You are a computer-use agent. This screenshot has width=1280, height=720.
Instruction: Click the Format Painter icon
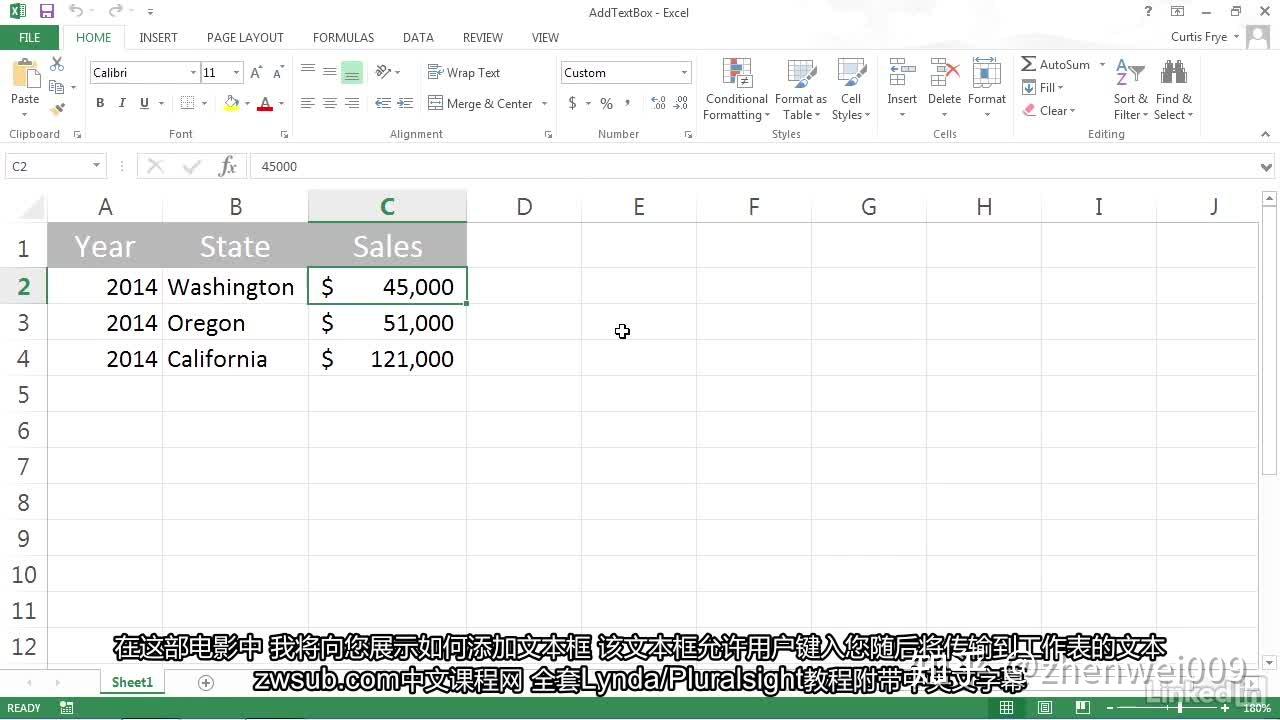pyautogui.click(x=57, y=110)
